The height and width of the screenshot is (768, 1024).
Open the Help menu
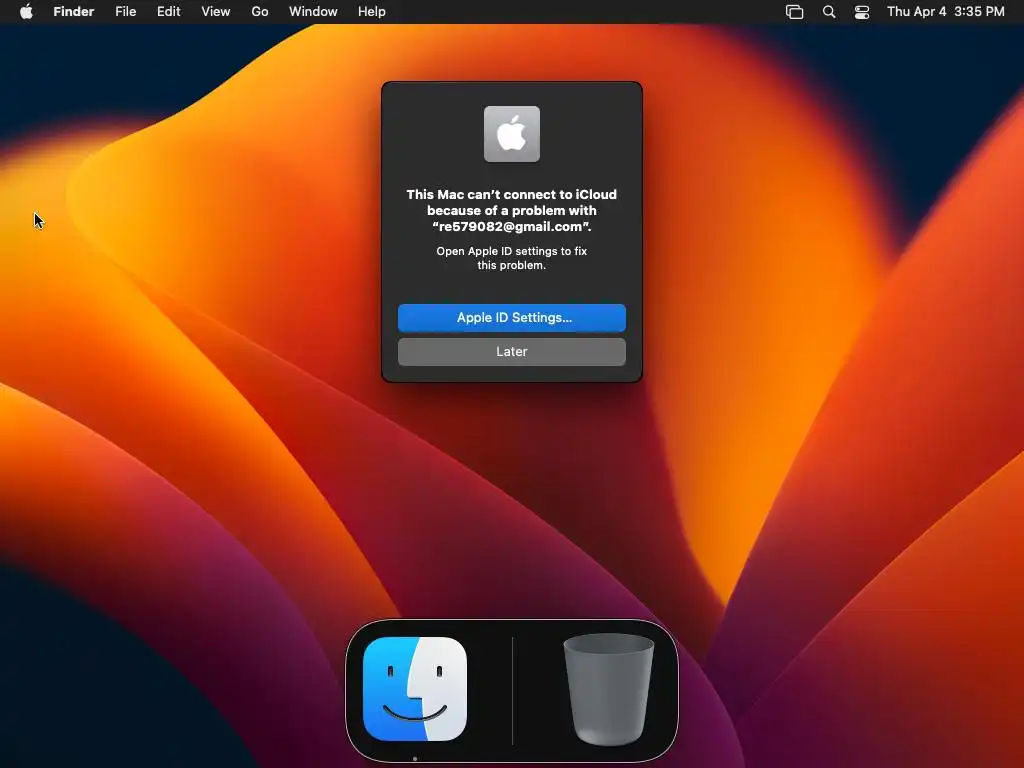tap(372, 12)
